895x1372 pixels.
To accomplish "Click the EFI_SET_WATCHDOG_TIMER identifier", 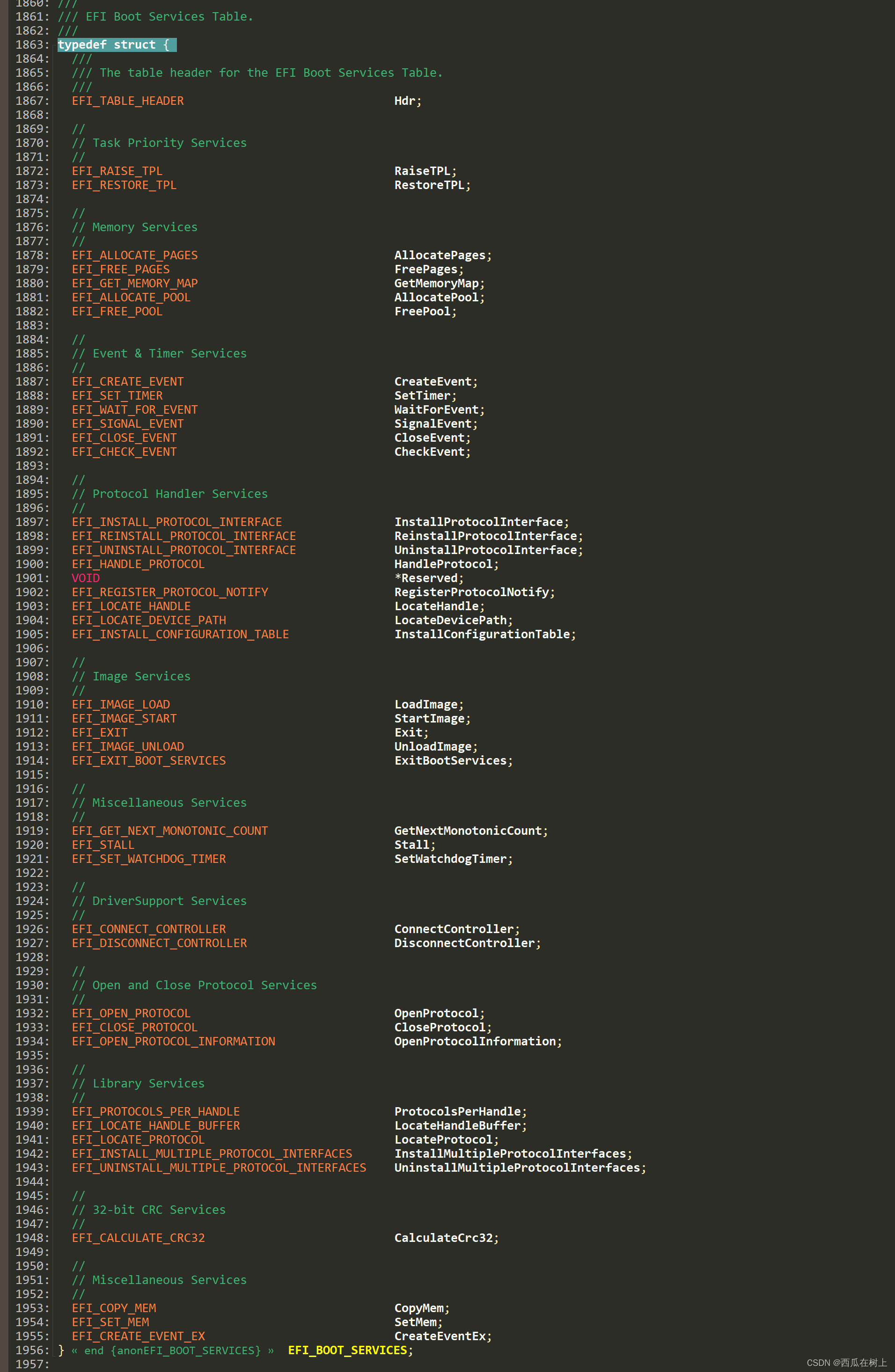I will tap(148, 858).
